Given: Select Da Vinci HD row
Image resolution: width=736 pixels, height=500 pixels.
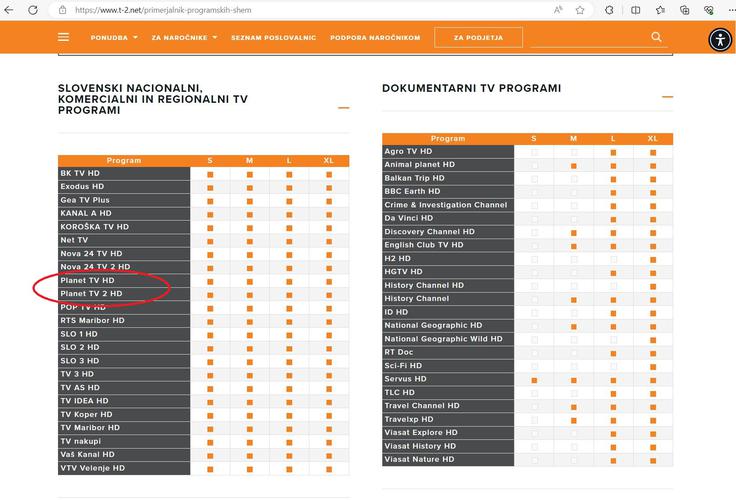Looking at the screenshot, I should 528,218.
